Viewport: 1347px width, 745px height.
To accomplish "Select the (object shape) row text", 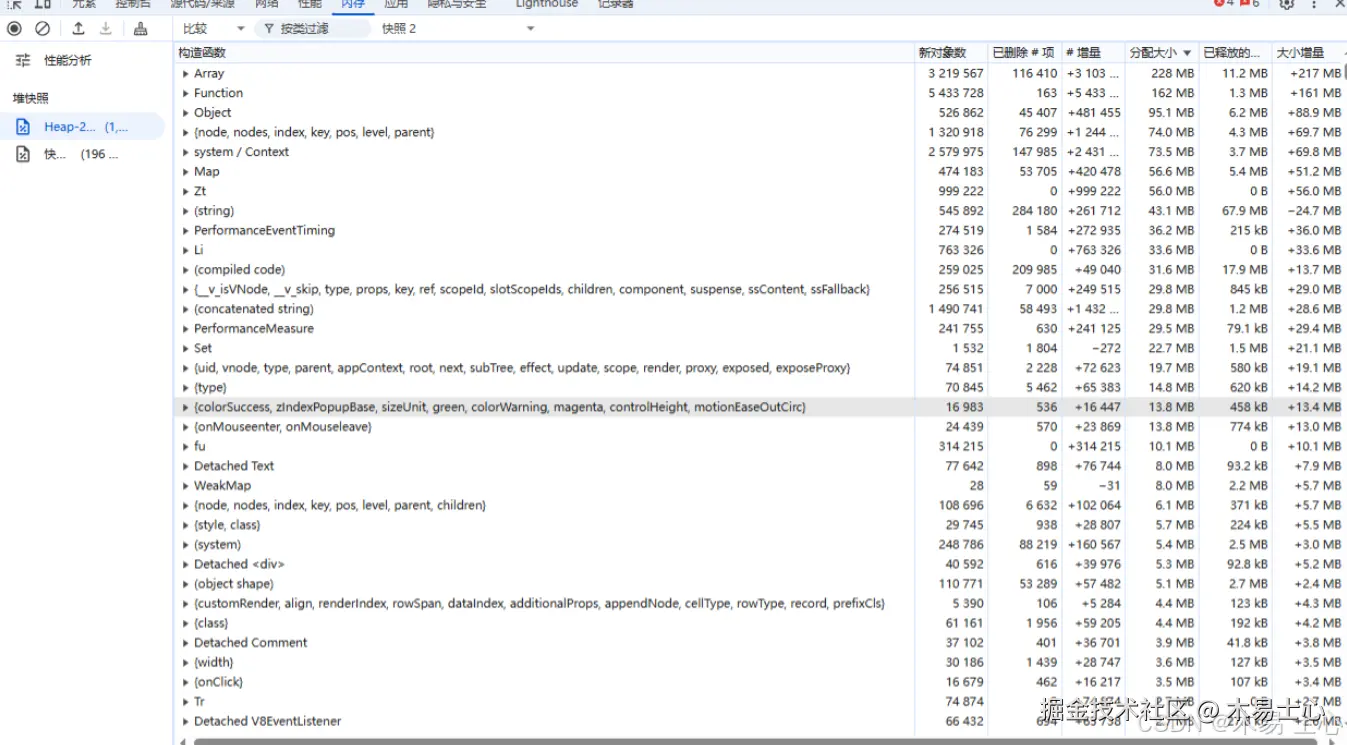I will [234, 584].
